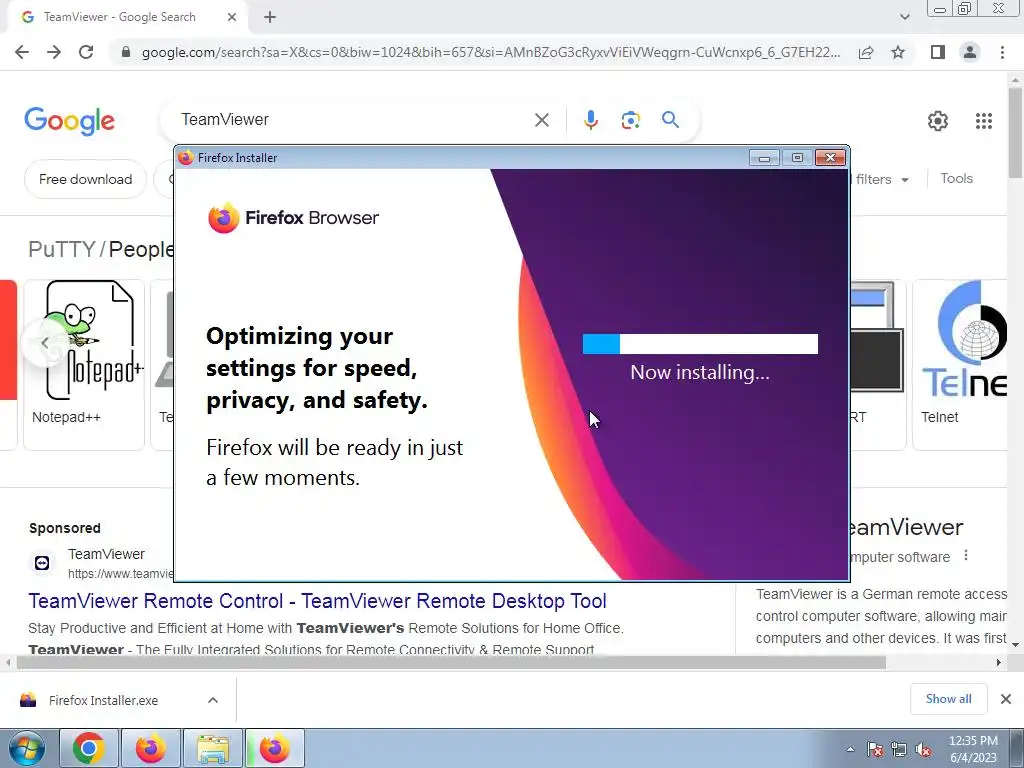The width and height of the screenshot is (1024, 768).
Task: Open a new Chrome tab
Action: pyautogui.click(x=270, y=18)
